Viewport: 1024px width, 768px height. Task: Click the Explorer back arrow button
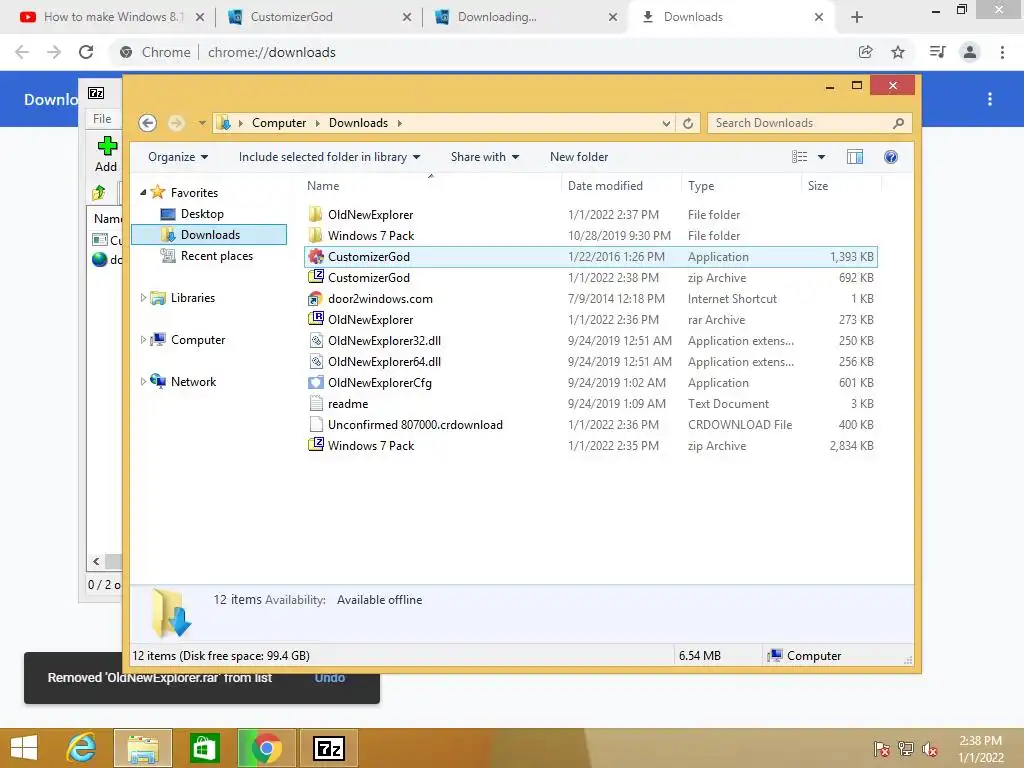click(148, 123)
